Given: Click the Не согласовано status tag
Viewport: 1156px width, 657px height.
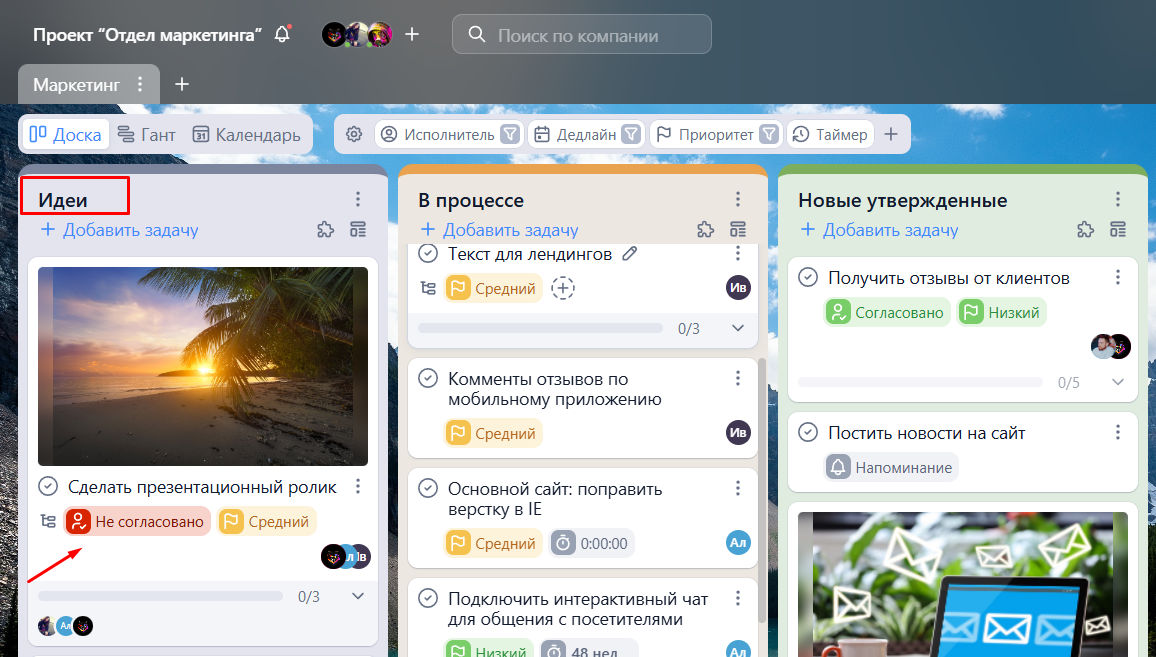Looking at the screenshot, I should click(x=138, y=521).
